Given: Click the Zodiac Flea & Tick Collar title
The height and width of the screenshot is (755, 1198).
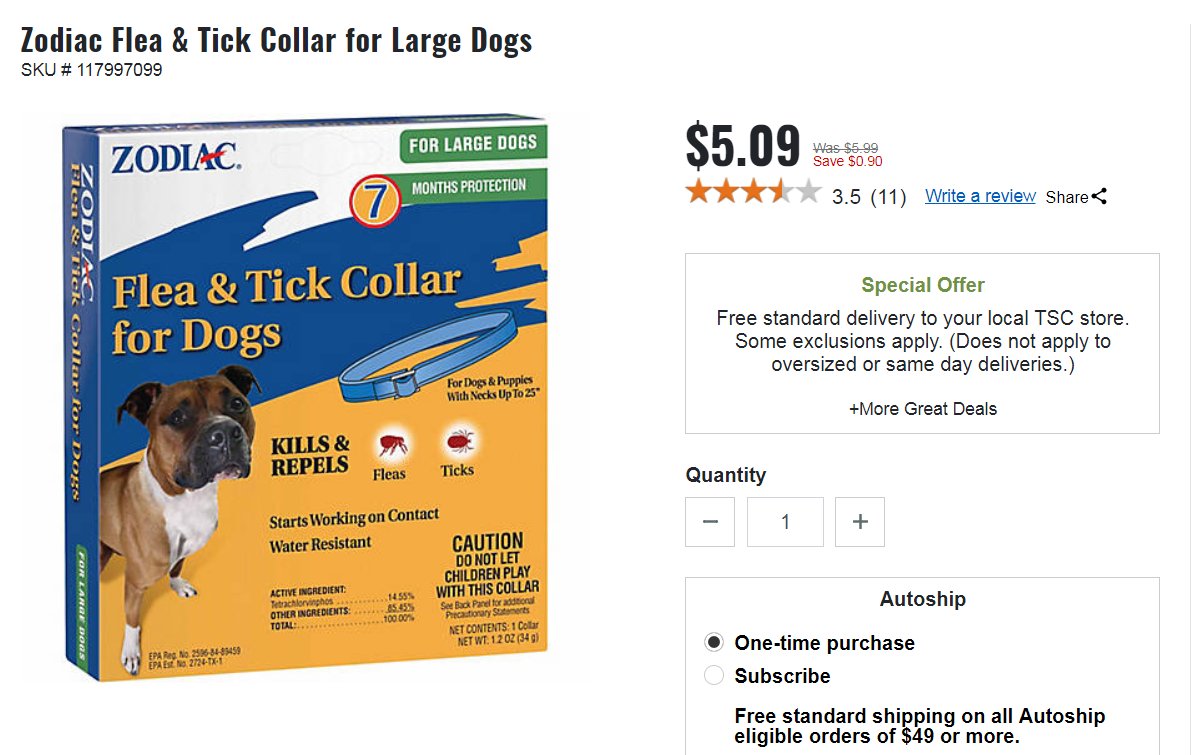Looking at the screenshot, I should (276, 41).
